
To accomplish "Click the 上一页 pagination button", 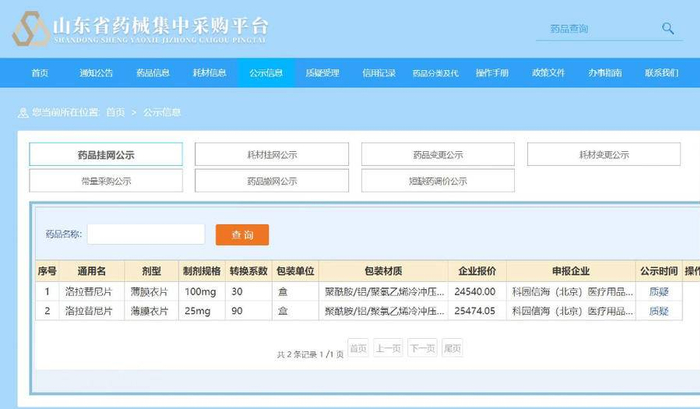I will 388,348.
